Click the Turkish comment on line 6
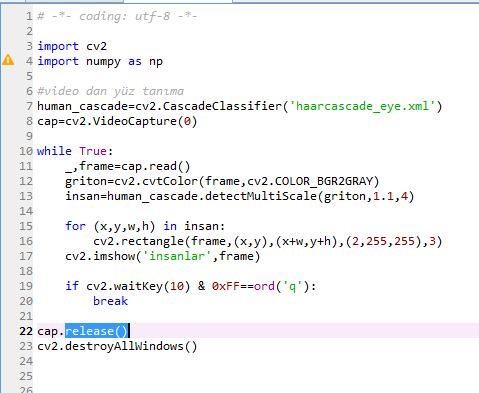Image resolution: width=479 pixels, height=393 pixels. (x=110, y=91)
